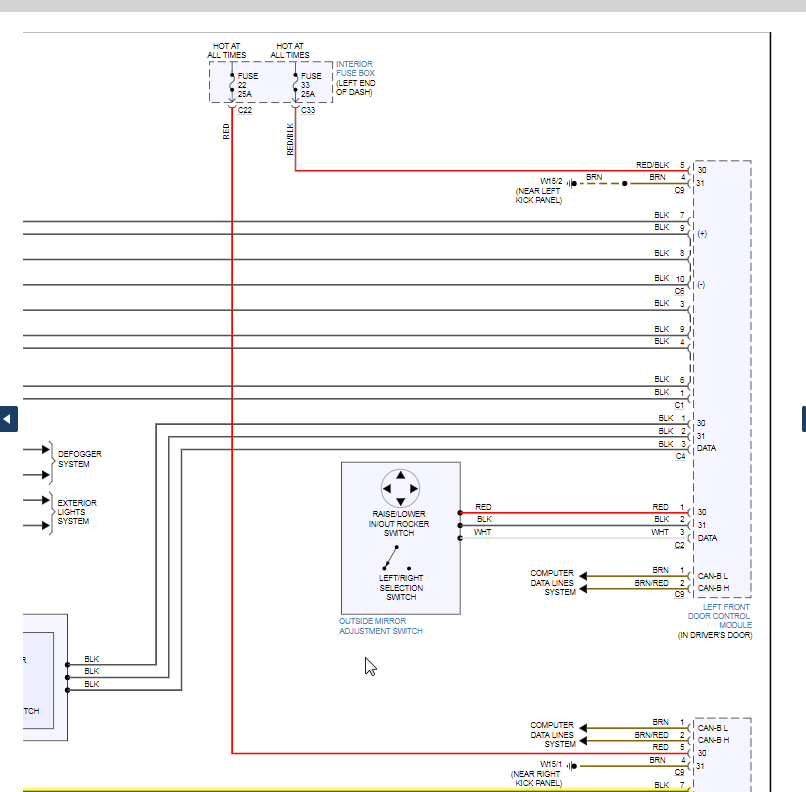Image resolution: width=806 pixels, height=792 pixels.
Task: Click the C33 connector label
Action: click(307, 110)
